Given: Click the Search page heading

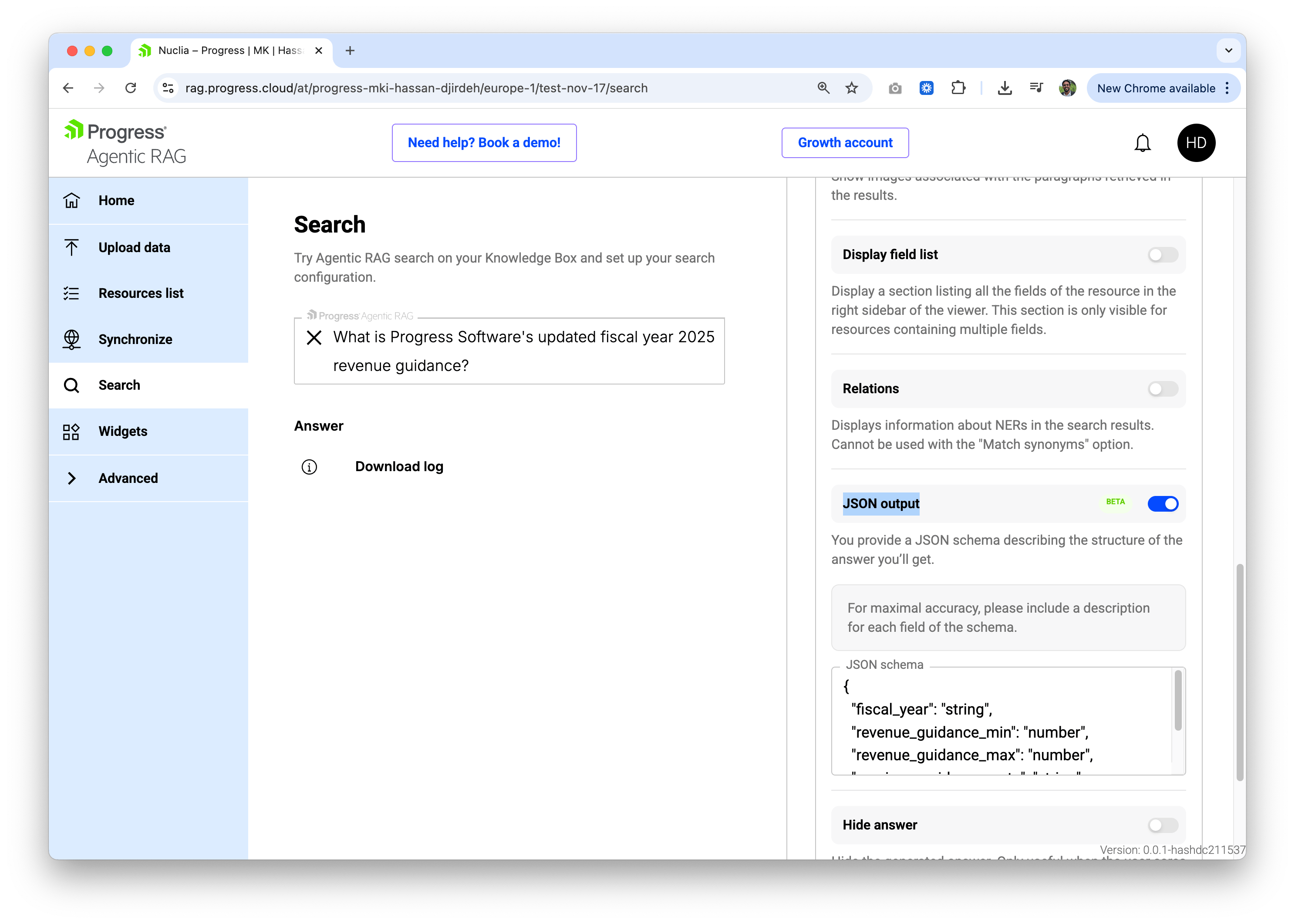Looking at the screenshot, I should click(x=330, y=225).
